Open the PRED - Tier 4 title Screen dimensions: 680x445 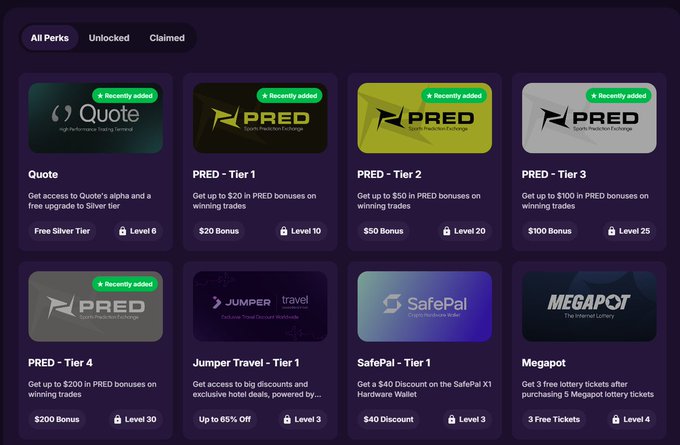(x=60, y=363)
